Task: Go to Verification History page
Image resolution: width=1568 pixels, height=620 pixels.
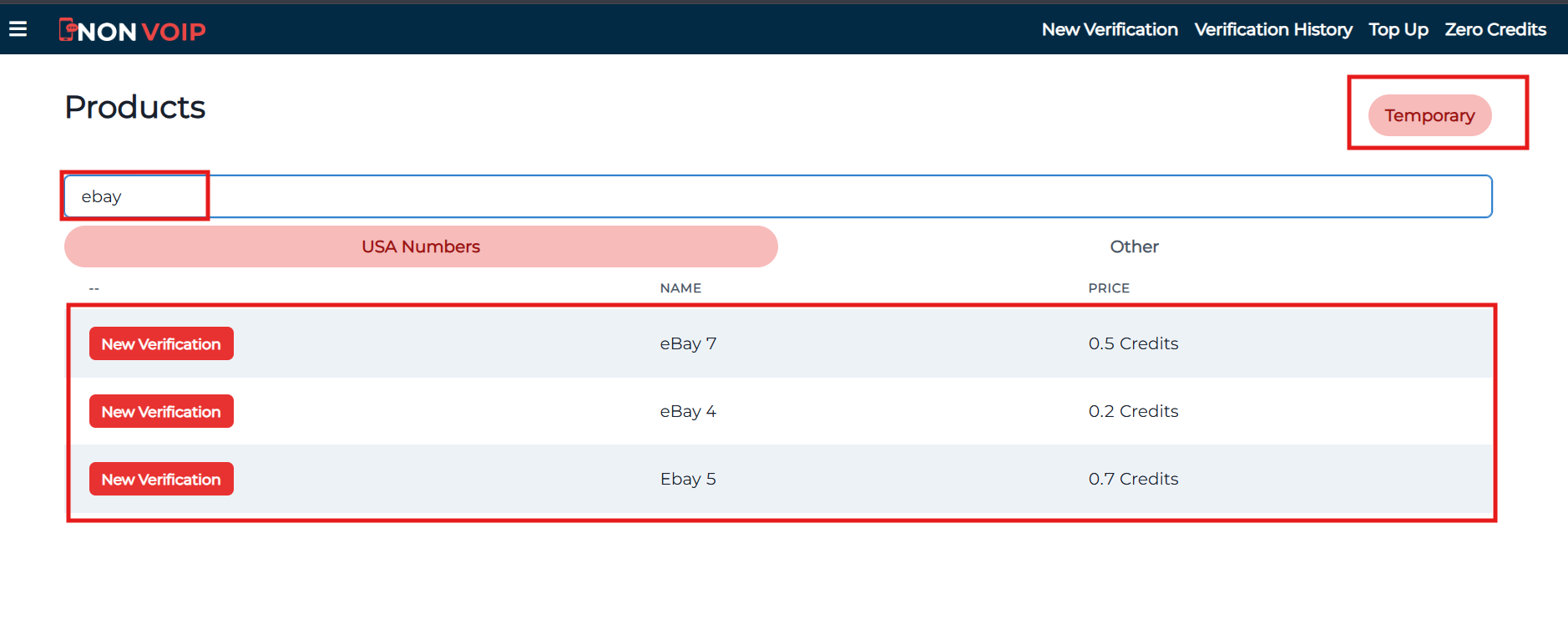Action: [1273, 29]
